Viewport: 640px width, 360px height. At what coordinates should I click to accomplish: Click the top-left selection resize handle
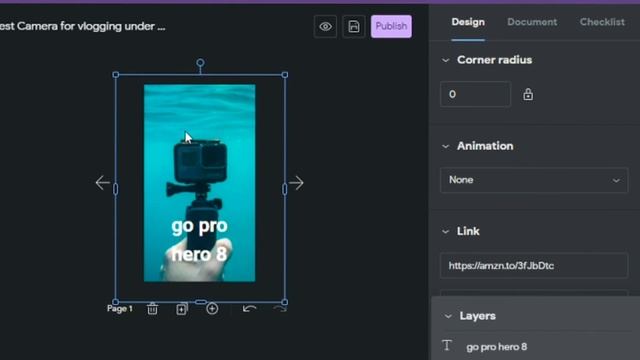point(116,75)
